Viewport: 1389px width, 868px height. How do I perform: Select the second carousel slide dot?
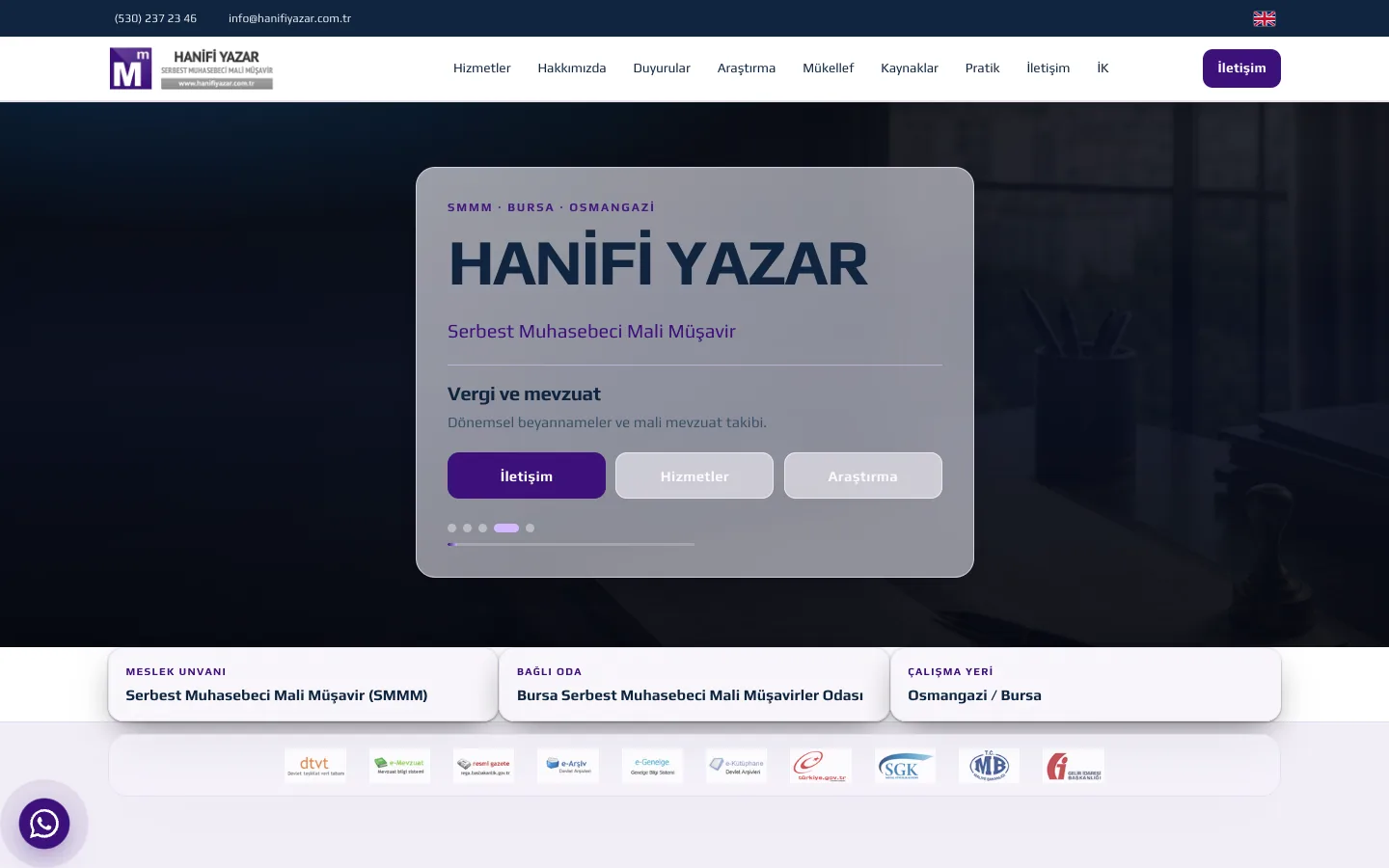(467, 528)
